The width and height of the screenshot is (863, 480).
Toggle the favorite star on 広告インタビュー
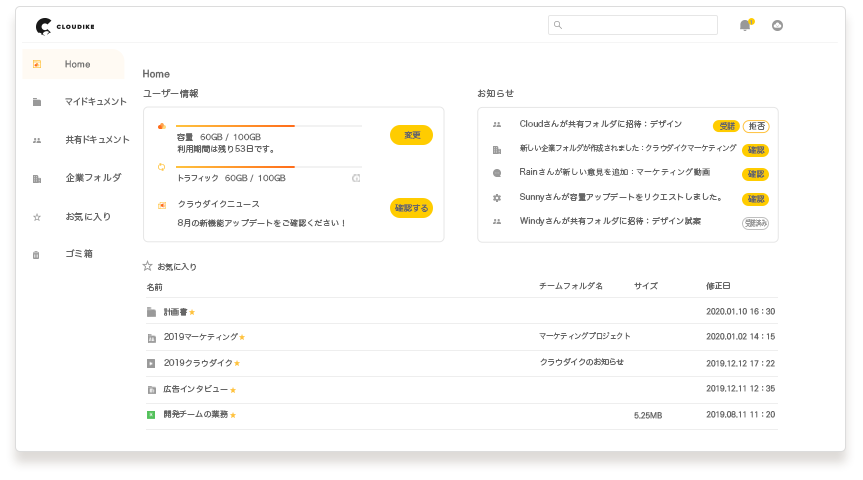[x=233, y=390]
